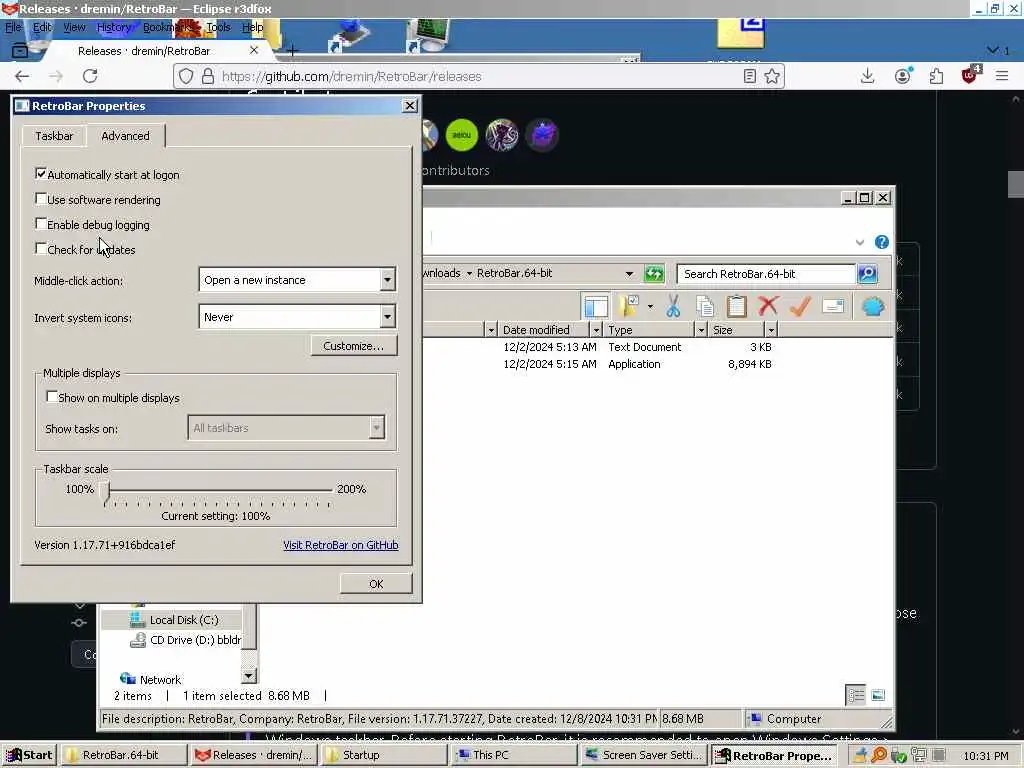Viewport: 1024px width, 768px height.
Task: Select Network in the navigation pane
Action: (151, 679)
